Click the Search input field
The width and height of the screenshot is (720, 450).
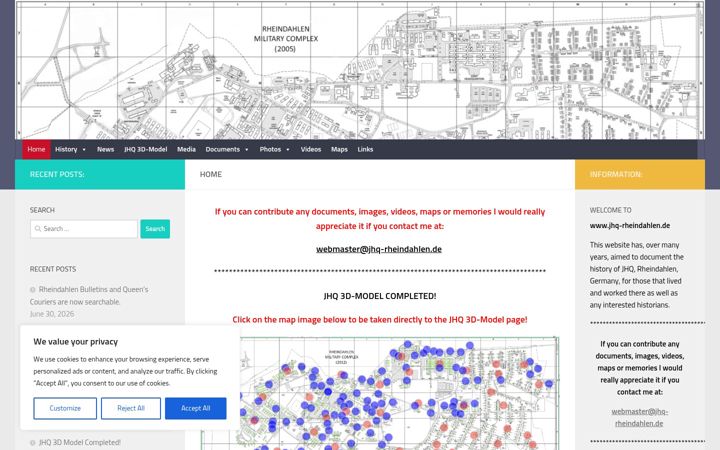click(x=84, y=229)
